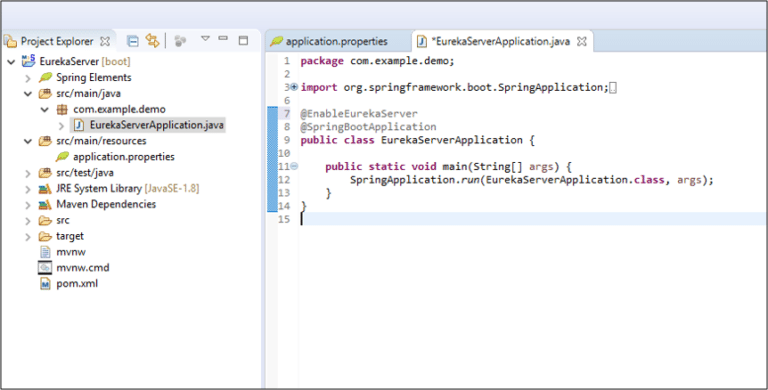Click the folded import placeholder box
Screen dimensions: 768x390
613,88
